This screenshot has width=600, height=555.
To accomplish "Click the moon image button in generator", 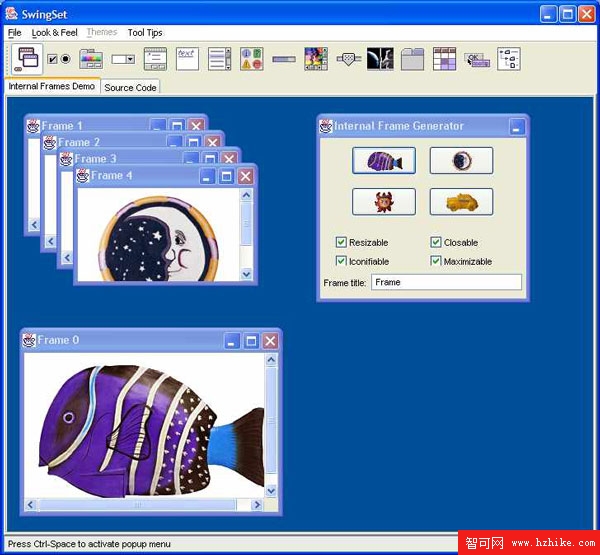I will (461, 161).
